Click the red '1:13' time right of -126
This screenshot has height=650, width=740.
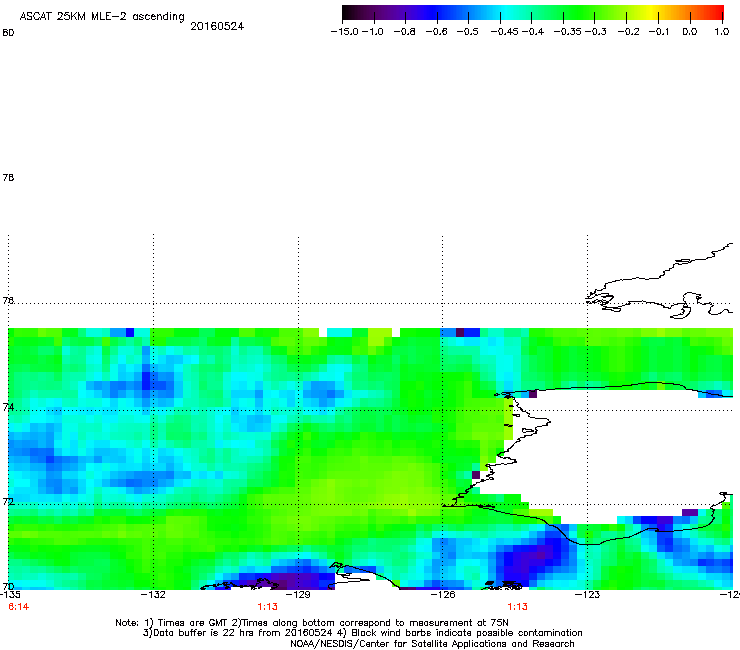518,607
